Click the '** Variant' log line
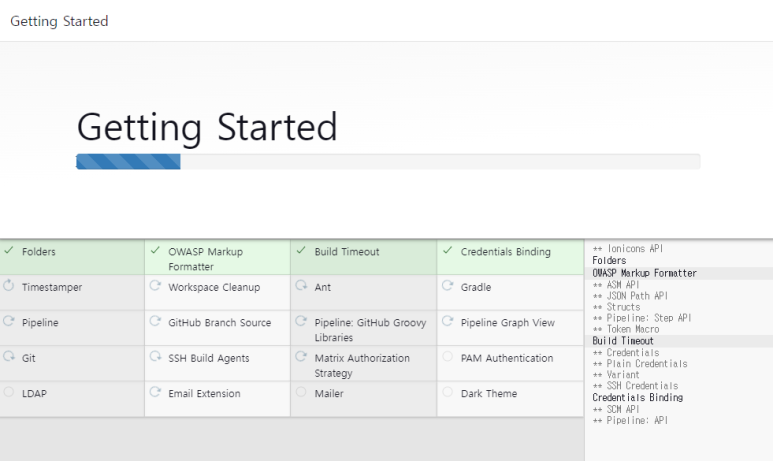Screen dimensions: 773x461 (x=616, y=375)
